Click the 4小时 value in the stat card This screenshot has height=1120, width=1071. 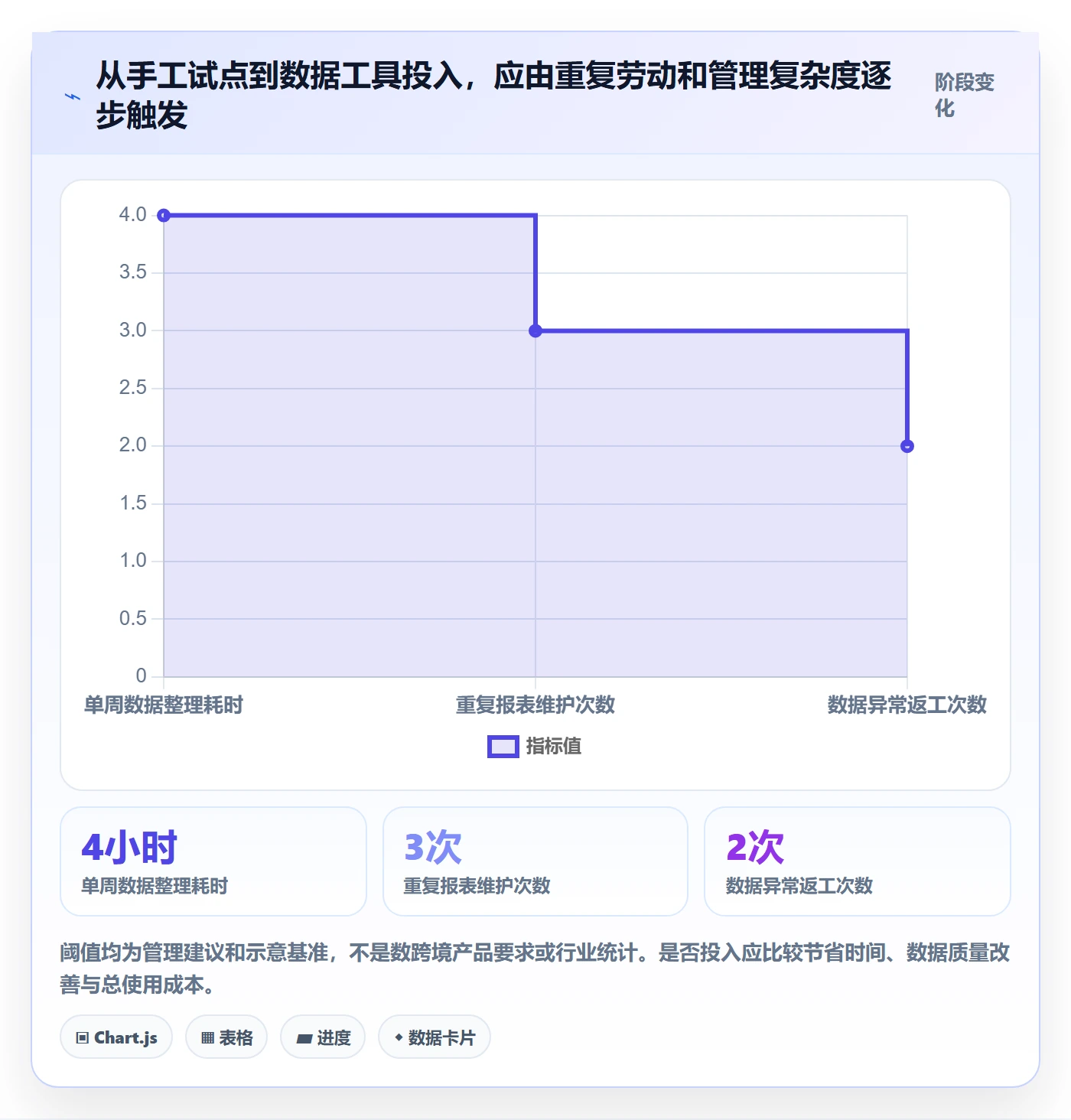(129, 847)
